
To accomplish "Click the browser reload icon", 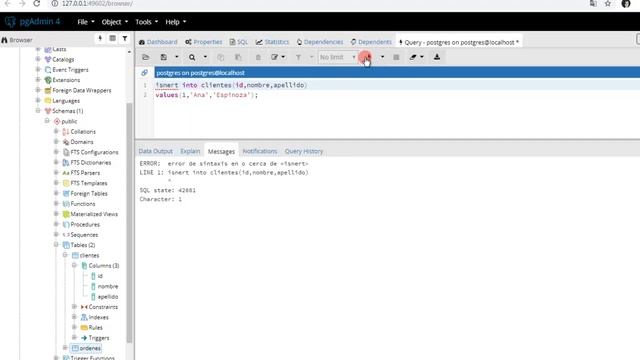I will tap(37, 4).
